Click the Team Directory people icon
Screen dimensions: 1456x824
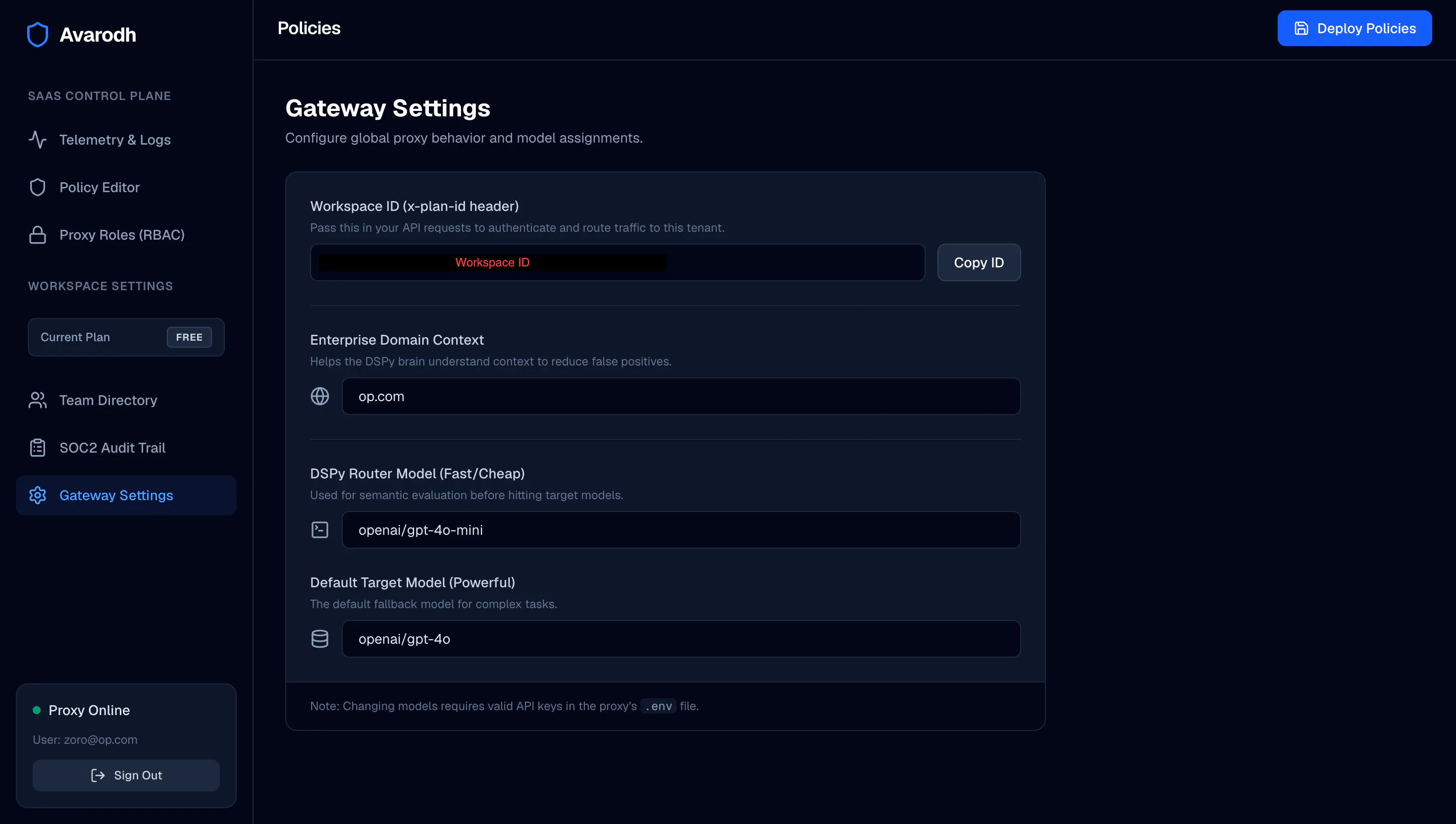tap(37, 400)
